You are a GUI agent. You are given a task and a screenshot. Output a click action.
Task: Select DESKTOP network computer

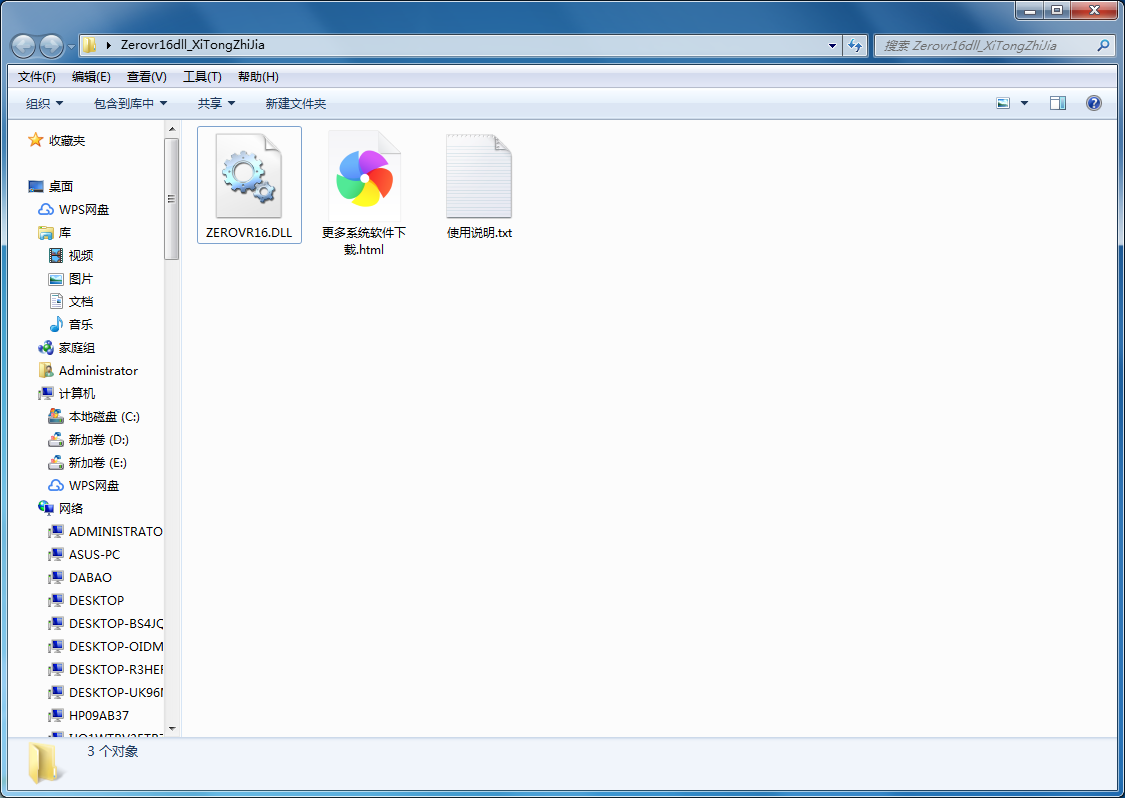(86, 600)
